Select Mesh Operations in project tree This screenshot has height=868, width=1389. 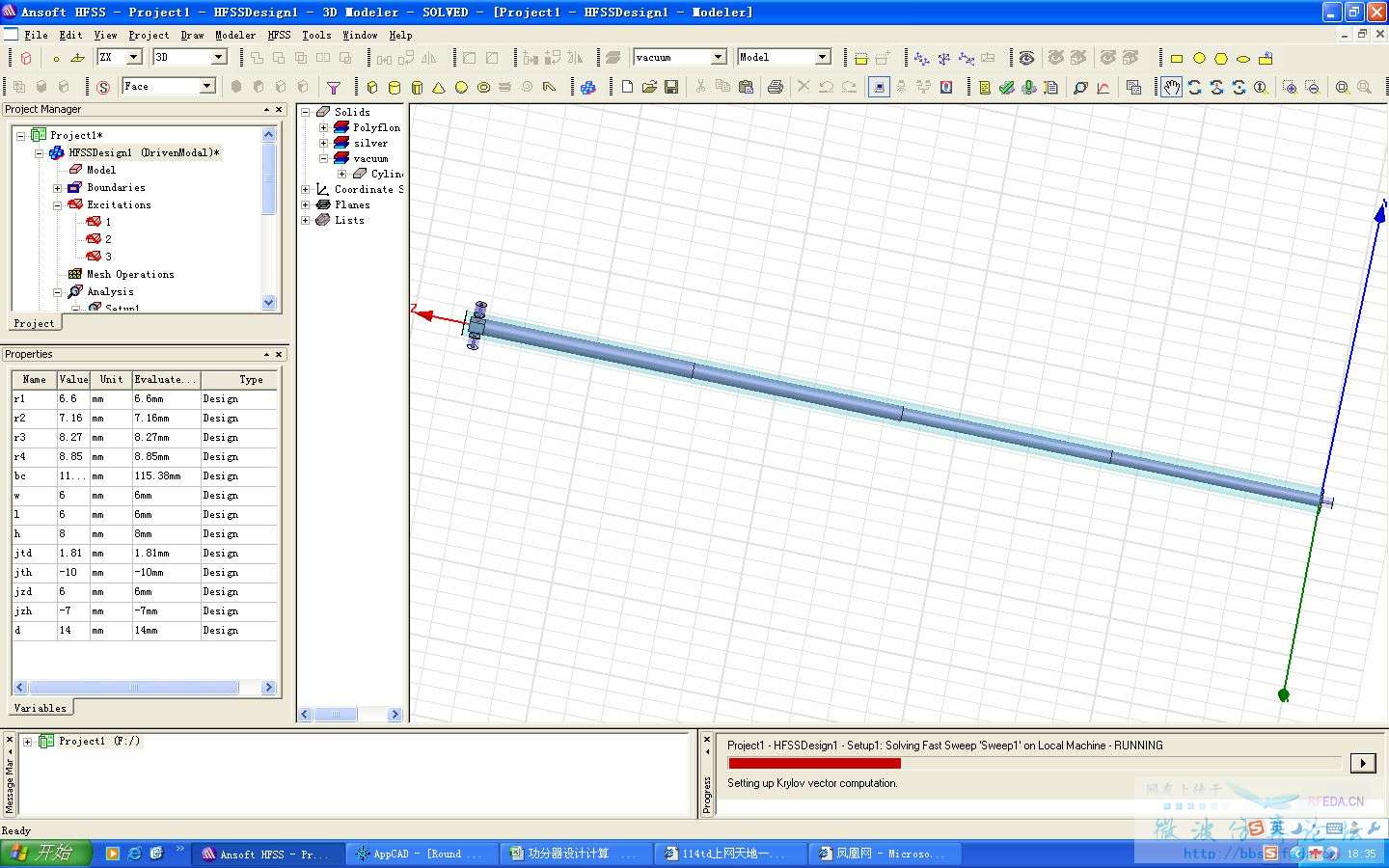pyautogui.click(x=130, y=274)
